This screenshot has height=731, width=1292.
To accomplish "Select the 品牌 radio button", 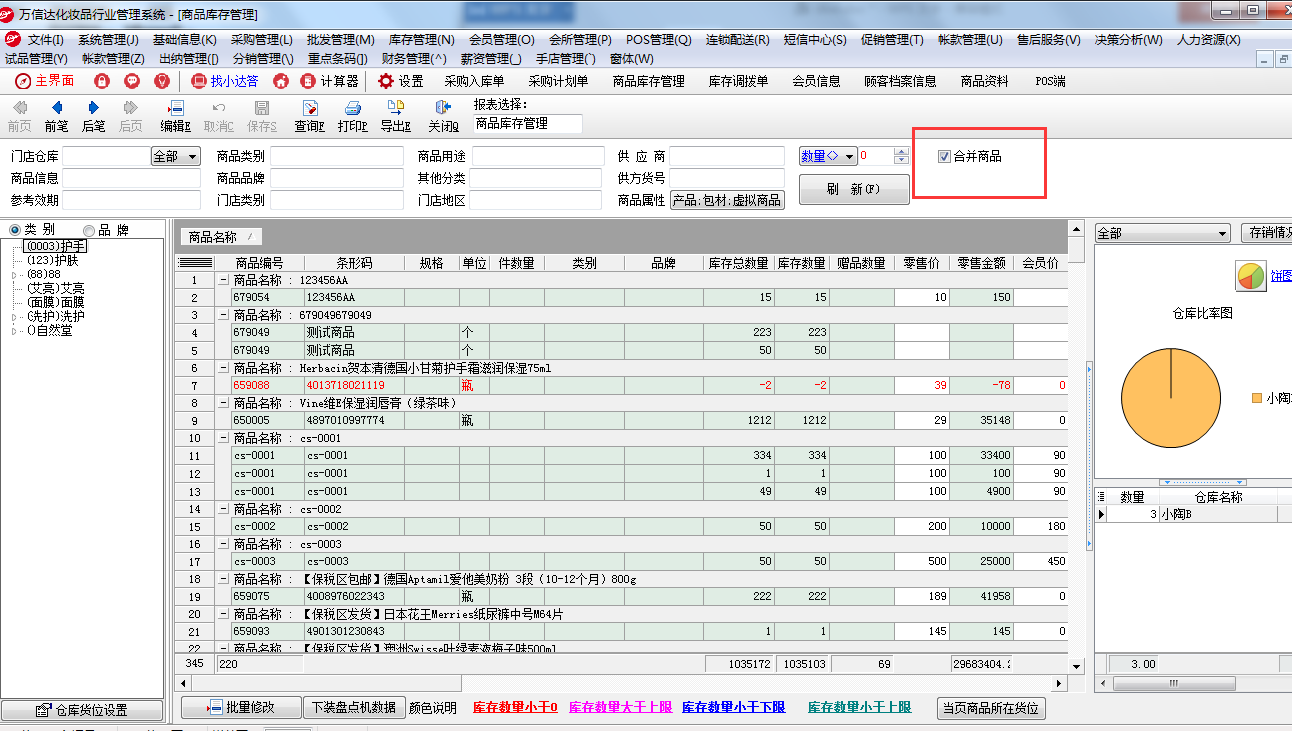I will (x=89, y=230).
